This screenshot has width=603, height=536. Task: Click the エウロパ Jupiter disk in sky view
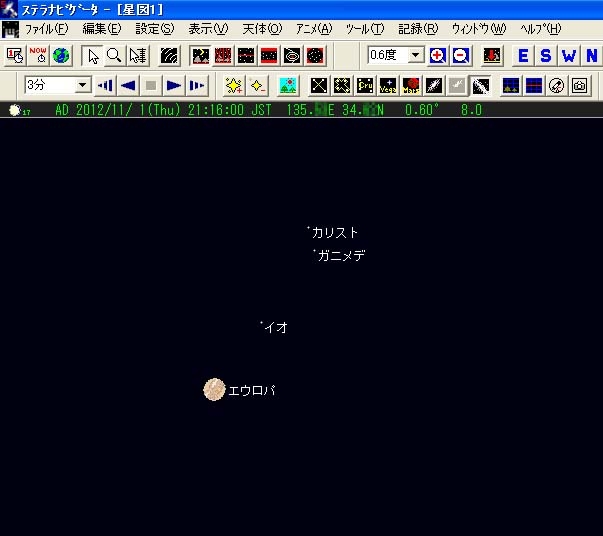click(x=214, y=390)
